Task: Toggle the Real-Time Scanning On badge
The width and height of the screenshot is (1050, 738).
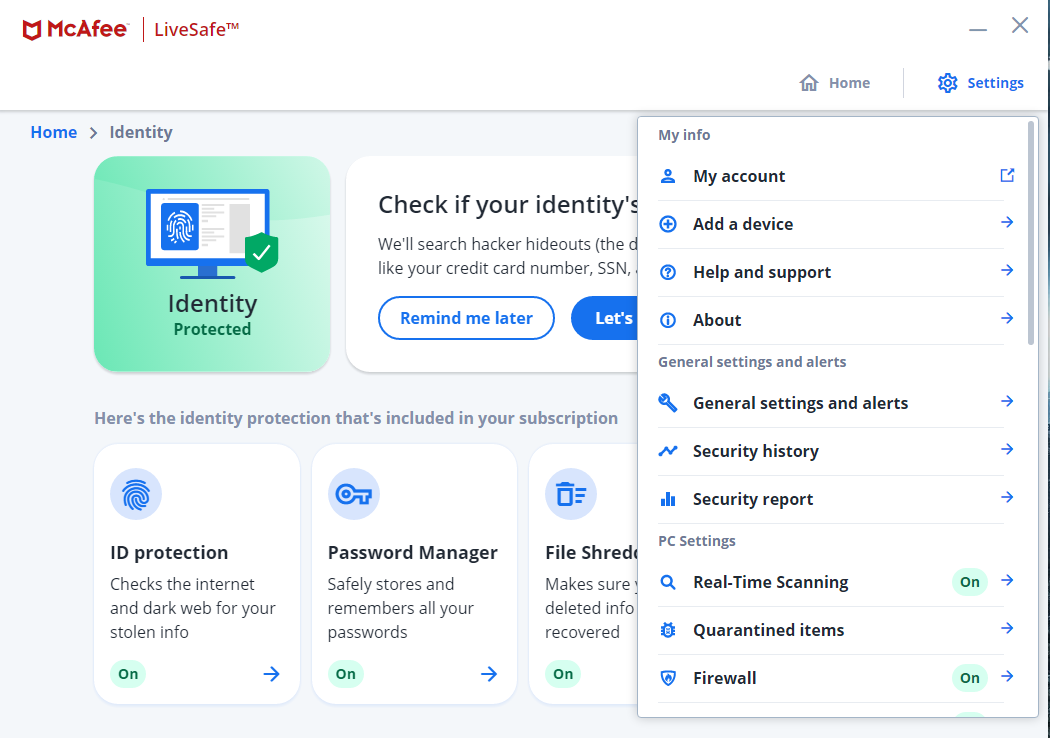Action: 969,582
